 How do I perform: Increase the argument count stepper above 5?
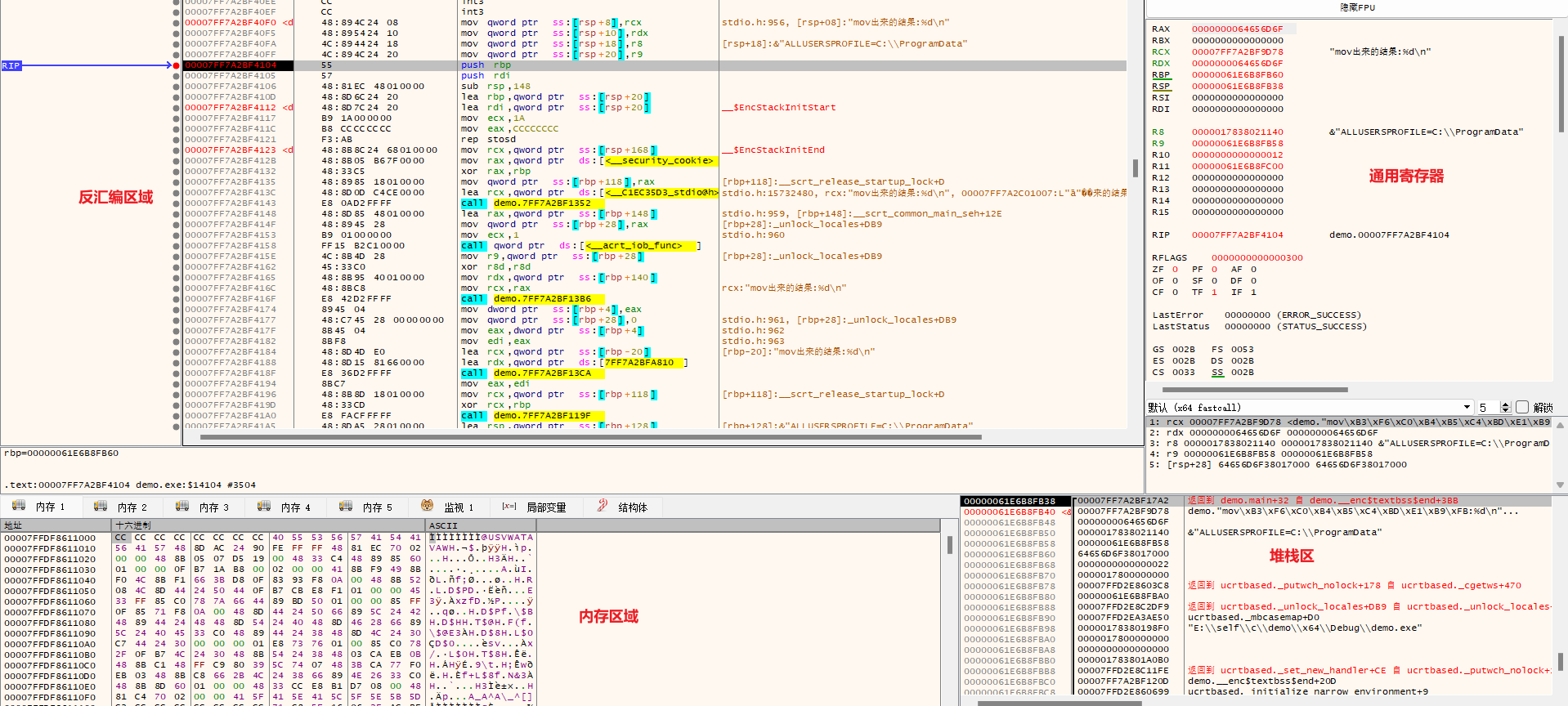point(1506,404)
